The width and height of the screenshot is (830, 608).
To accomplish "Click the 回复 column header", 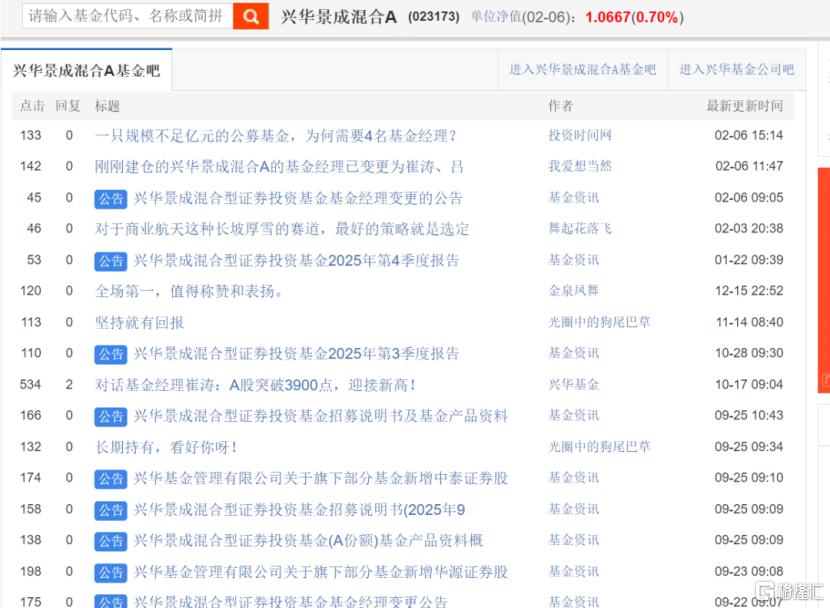I will 68,106.
